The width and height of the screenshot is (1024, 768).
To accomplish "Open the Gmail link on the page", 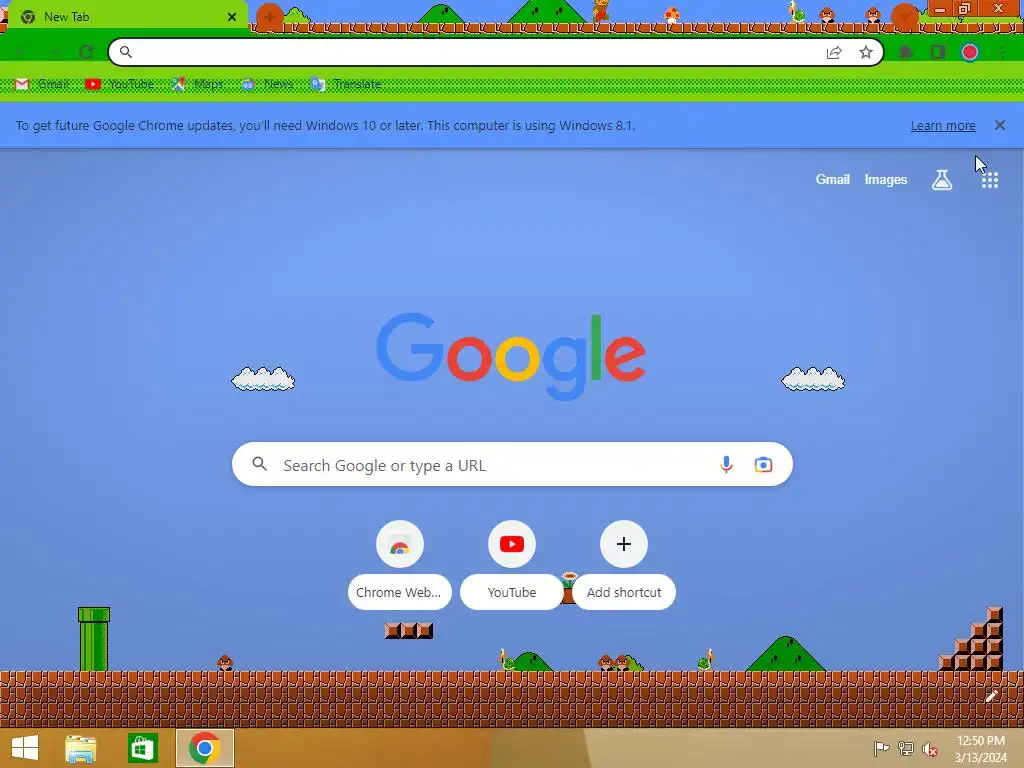I will pos(833,180).
